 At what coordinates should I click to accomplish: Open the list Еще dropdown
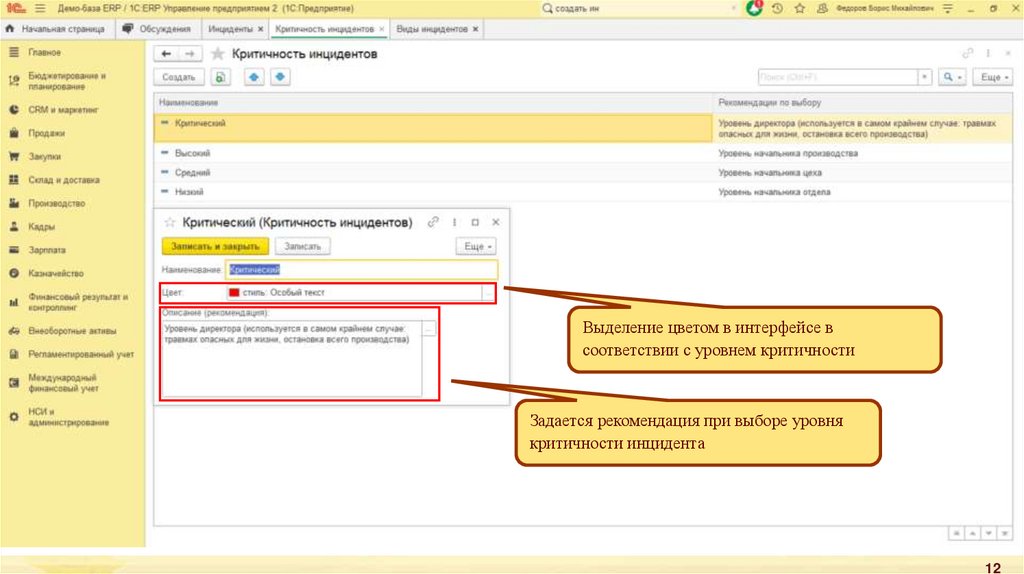(x=994, y=77)
